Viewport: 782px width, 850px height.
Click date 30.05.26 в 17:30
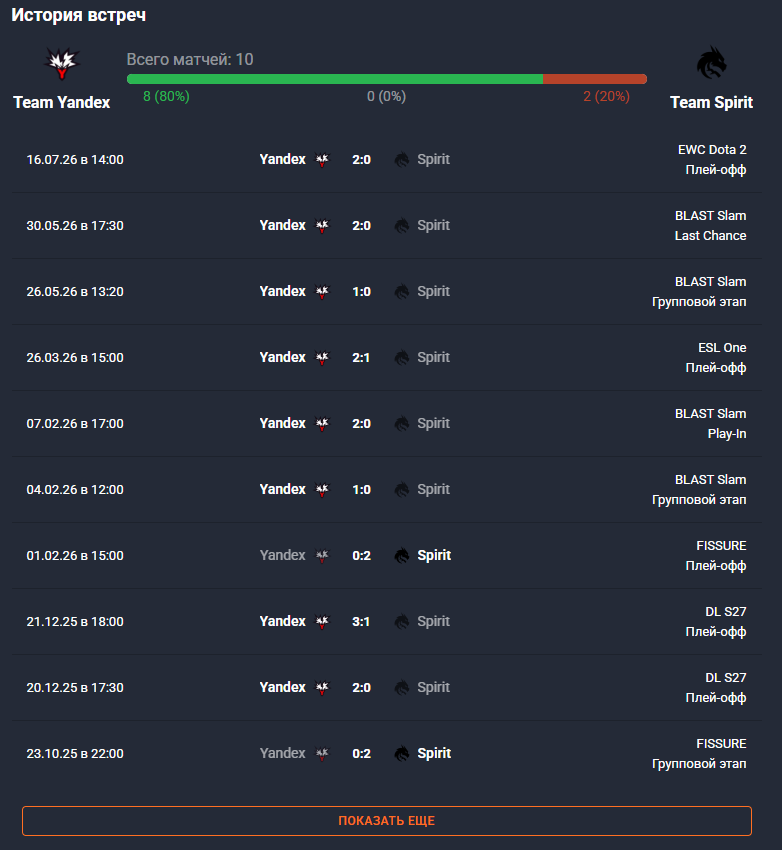click(75, 226)
